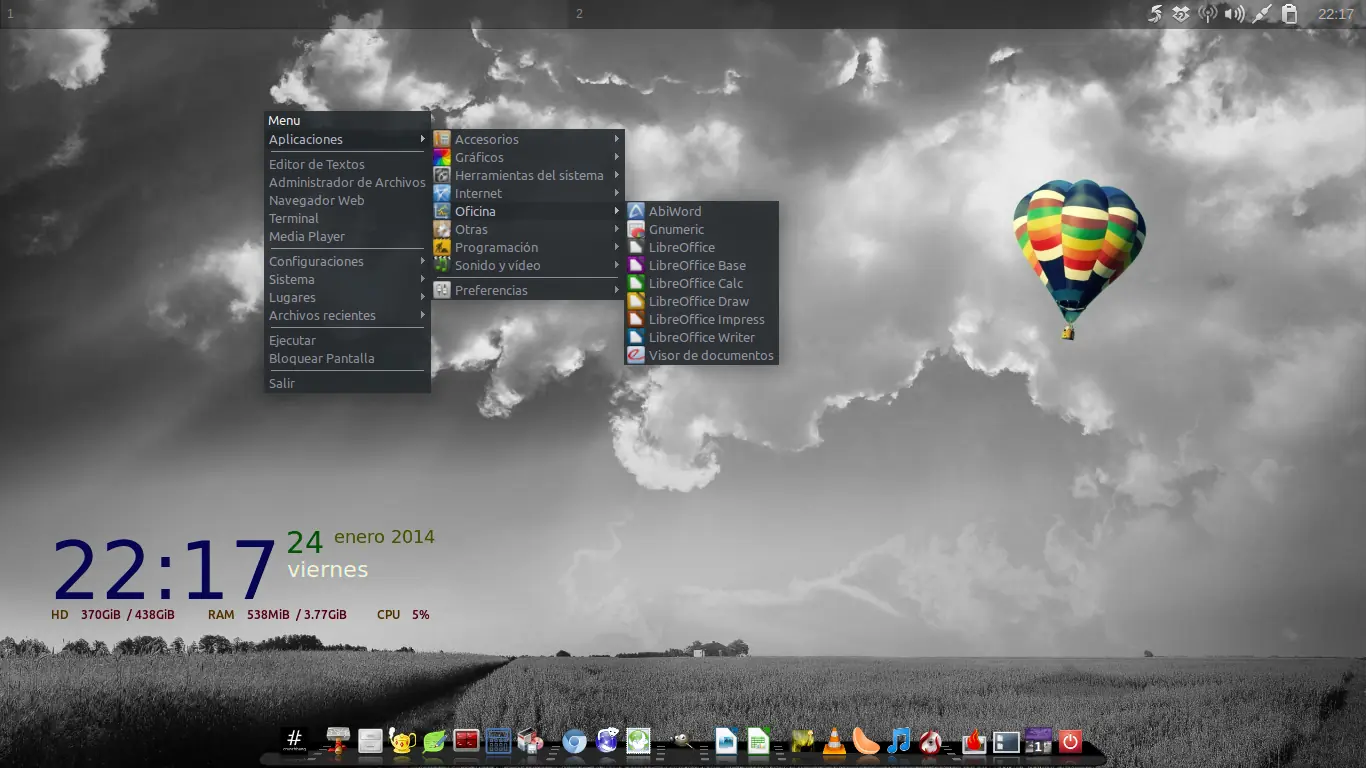Open the Chromium browser icon in the dock
The height and width of the screenshot is (768, 1366).
click(x=574, y=741)
